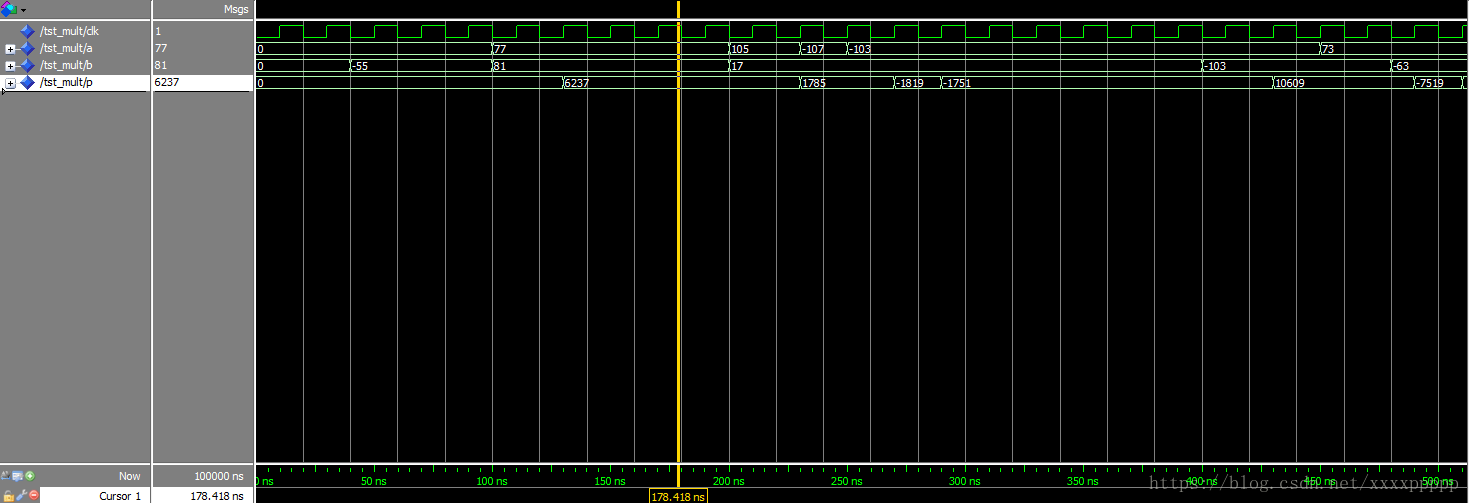1470x503 pixels.
Task: Open the dropdown arrow beside the objects icon
Action: click(23, 10)
